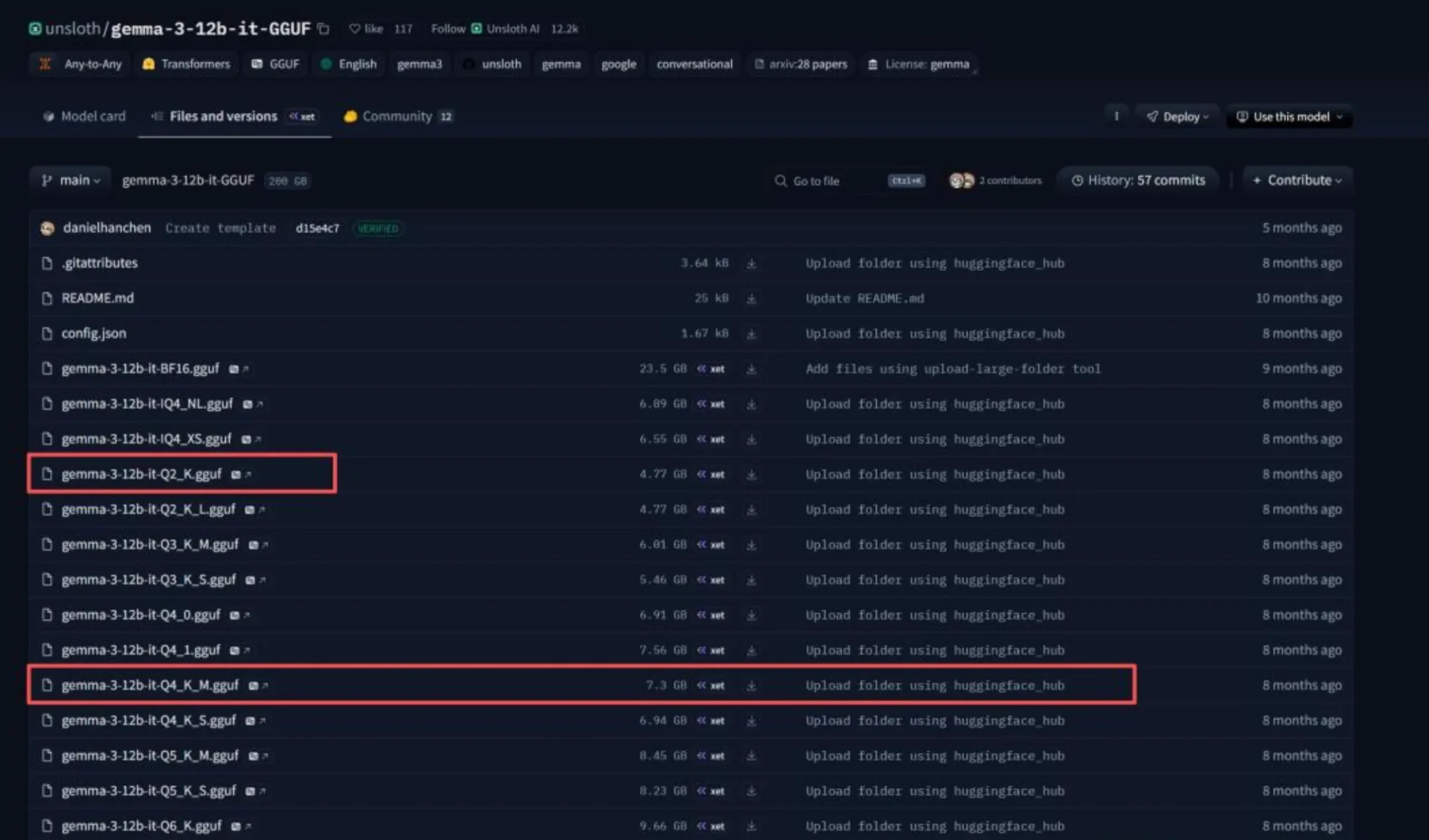
Task: Download gemma-3-12b-it-Q4_1.gguf via its download icon
Action: (x=751, y=650)
